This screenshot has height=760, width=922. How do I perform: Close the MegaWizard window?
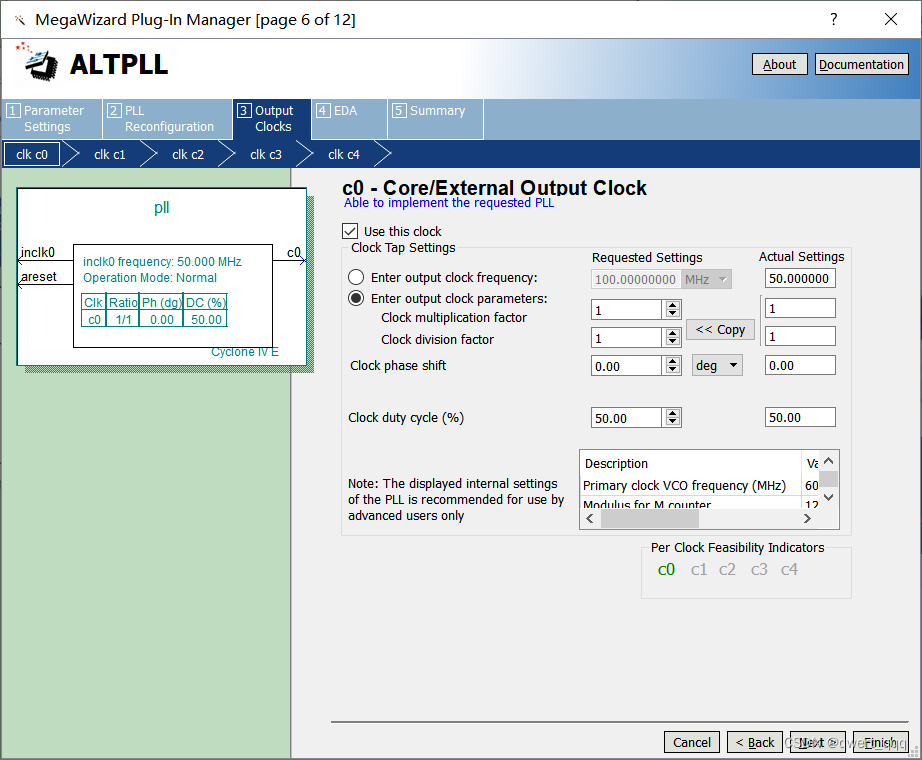(x=891, y=19)
